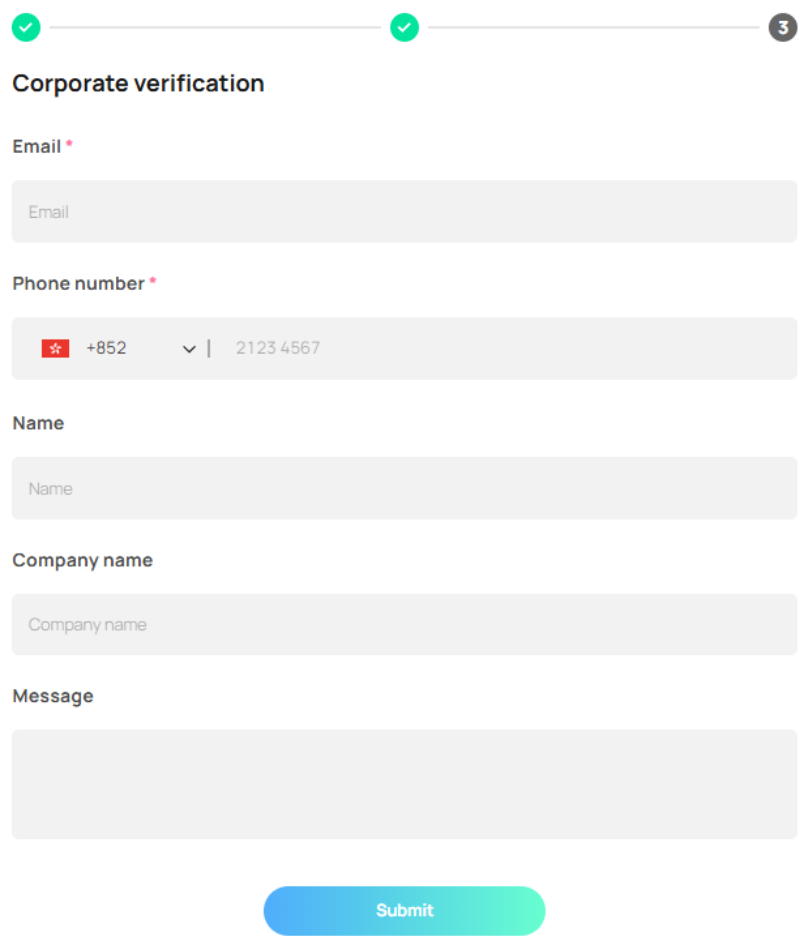Viewport: 804px width, 945px height.
Task: Click the Phone number label
Action: tap(78, 284)
